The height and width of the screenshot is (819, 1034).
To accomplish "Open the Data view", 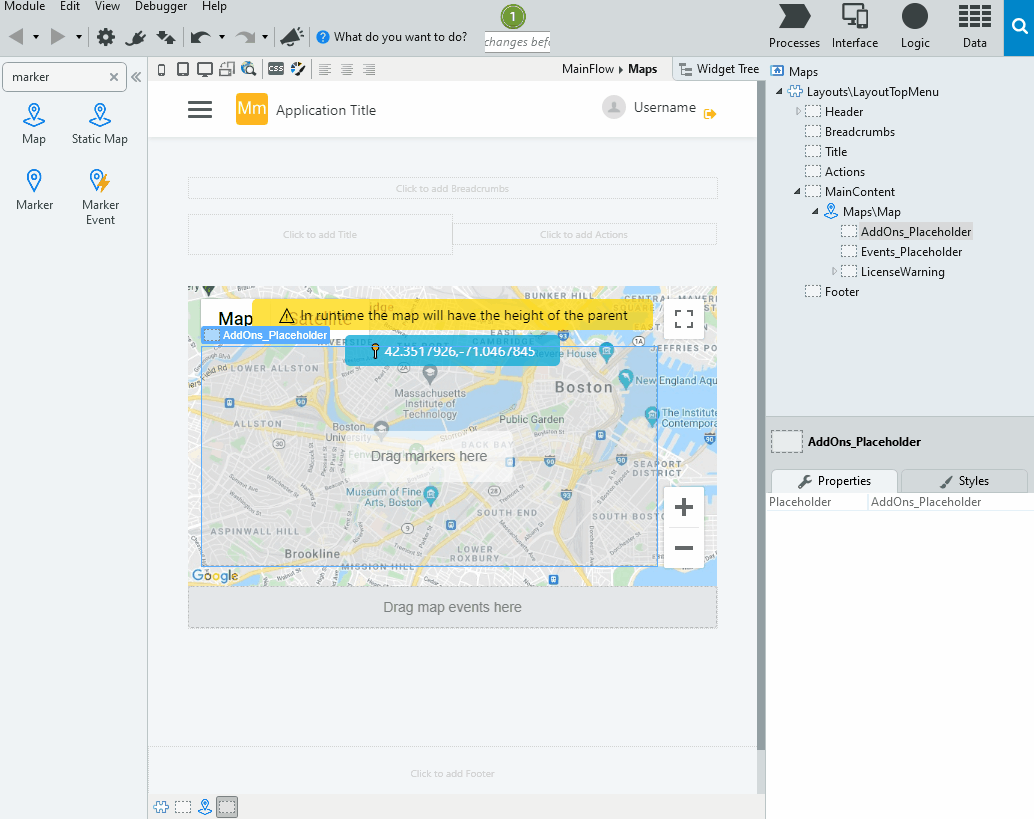I will (973, 25).
